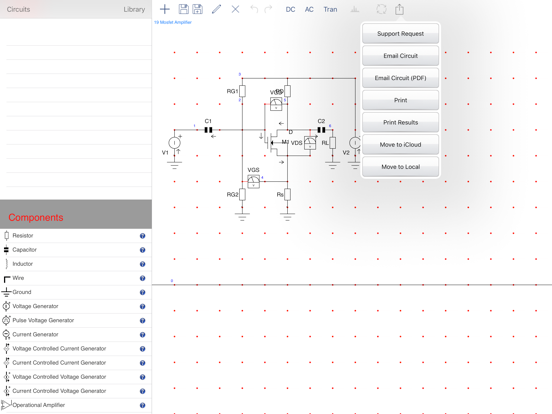
Task: Add a new circuit with the plus icon
Action: (x=165, y=9)
